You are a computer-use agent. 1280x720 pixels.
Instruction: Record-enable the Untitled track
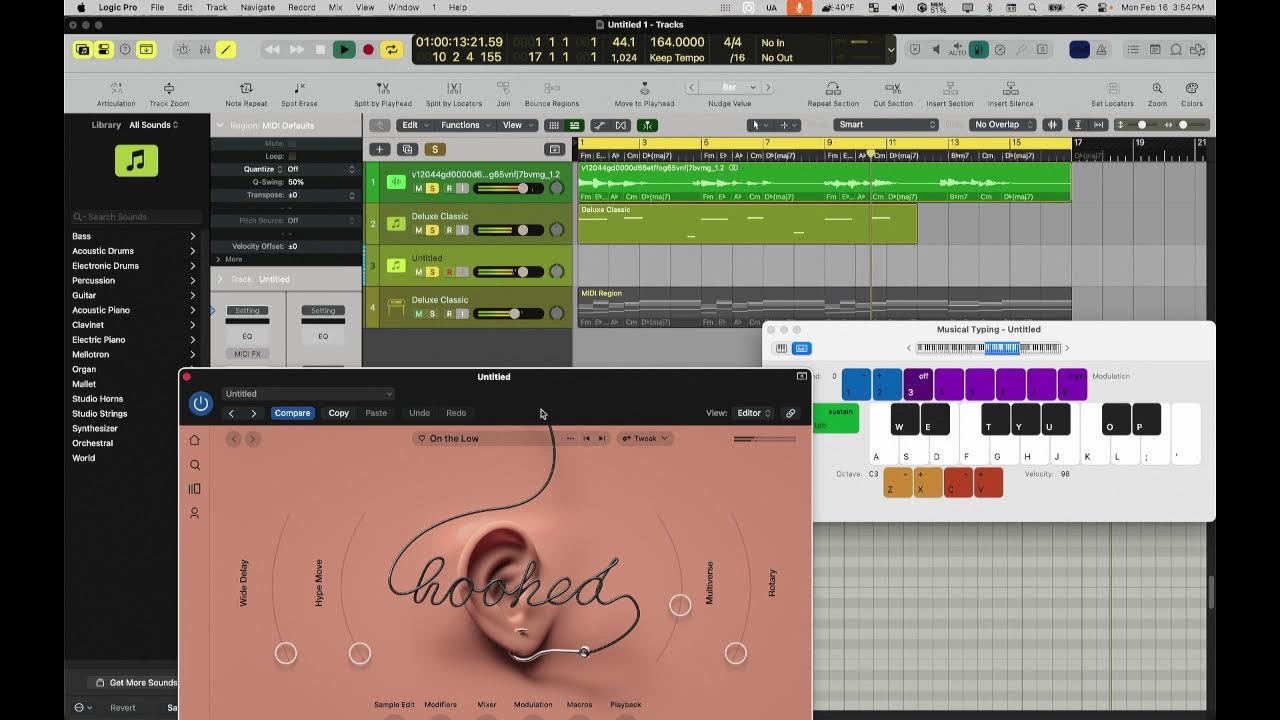(450, 272)
